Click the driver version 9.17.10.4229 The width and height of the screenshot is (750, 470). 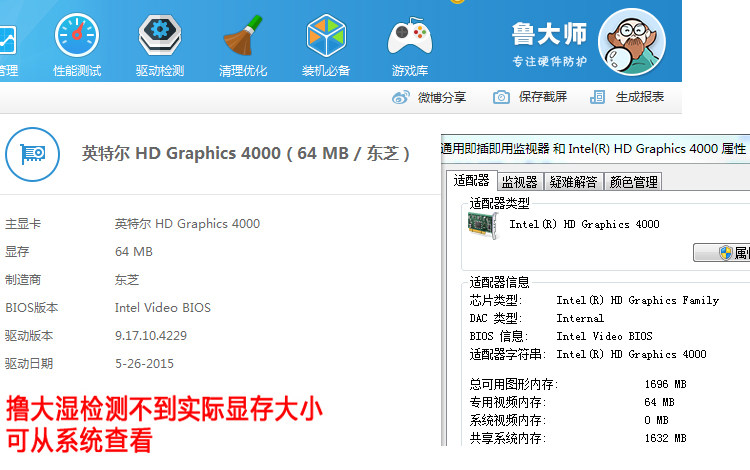point(151,336)
